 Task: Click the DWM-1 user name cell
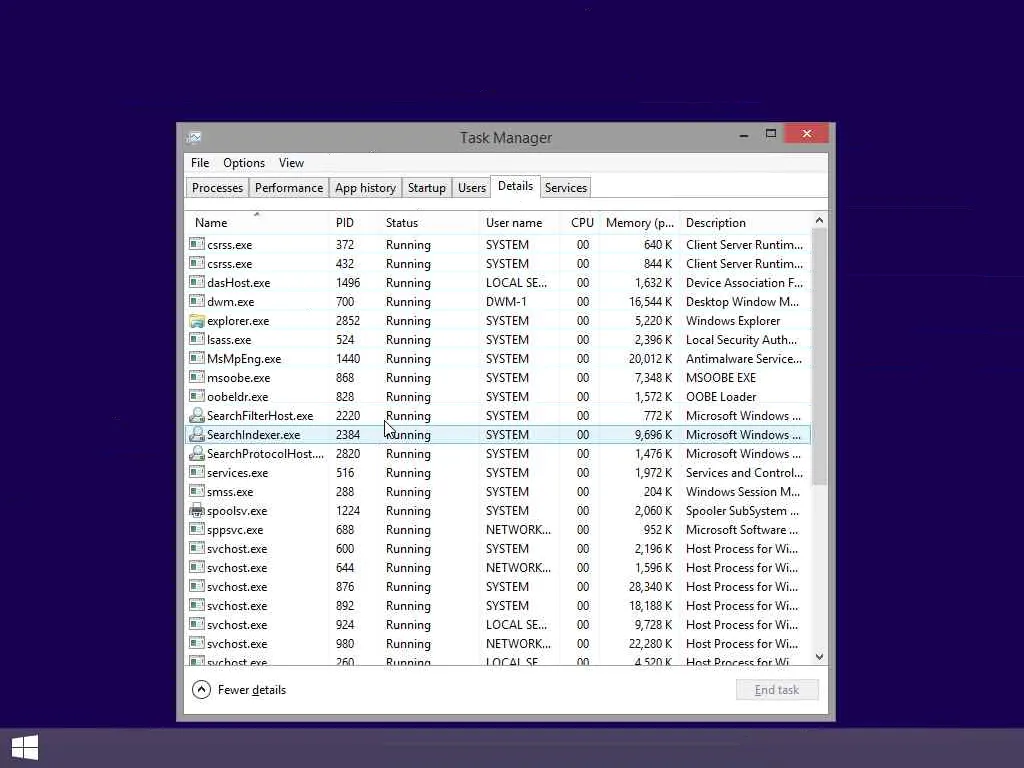pos(505,302)
